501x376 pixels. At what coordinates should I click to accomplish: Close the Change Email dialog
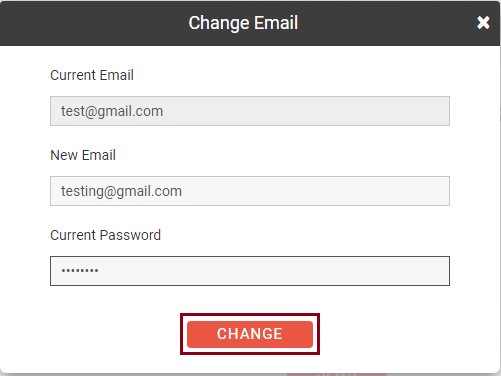click(x=483, y=23)
